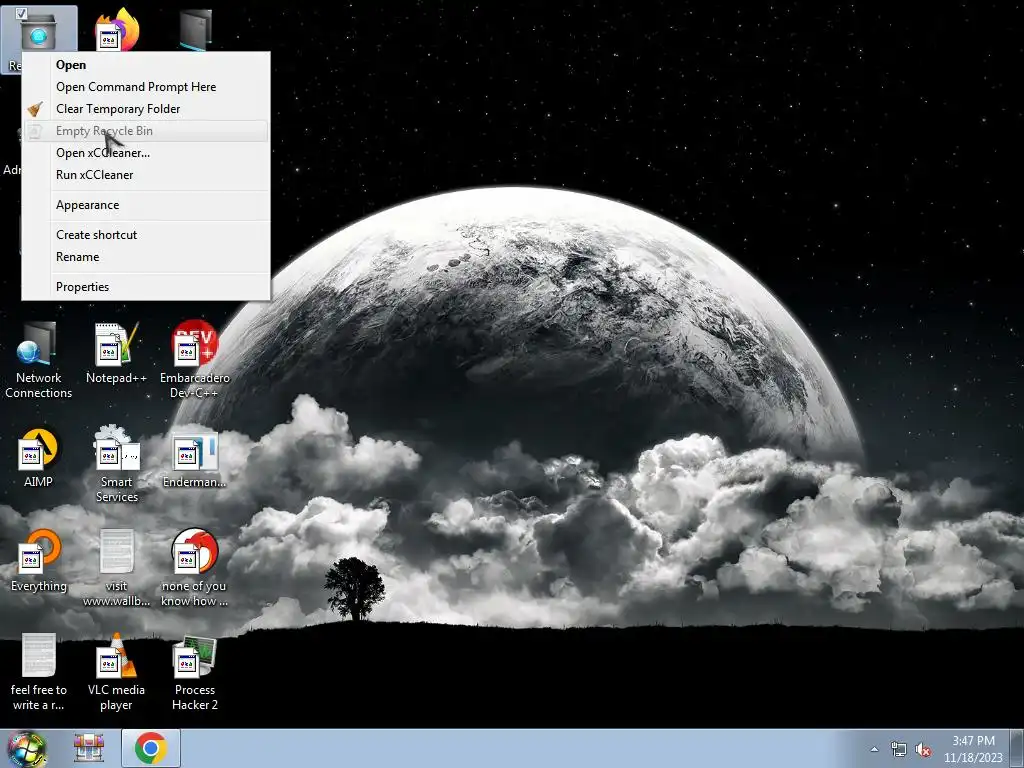The image size is (1024, 768).
Task: Select the Everything search shortcut
Action: click(39, 562)
